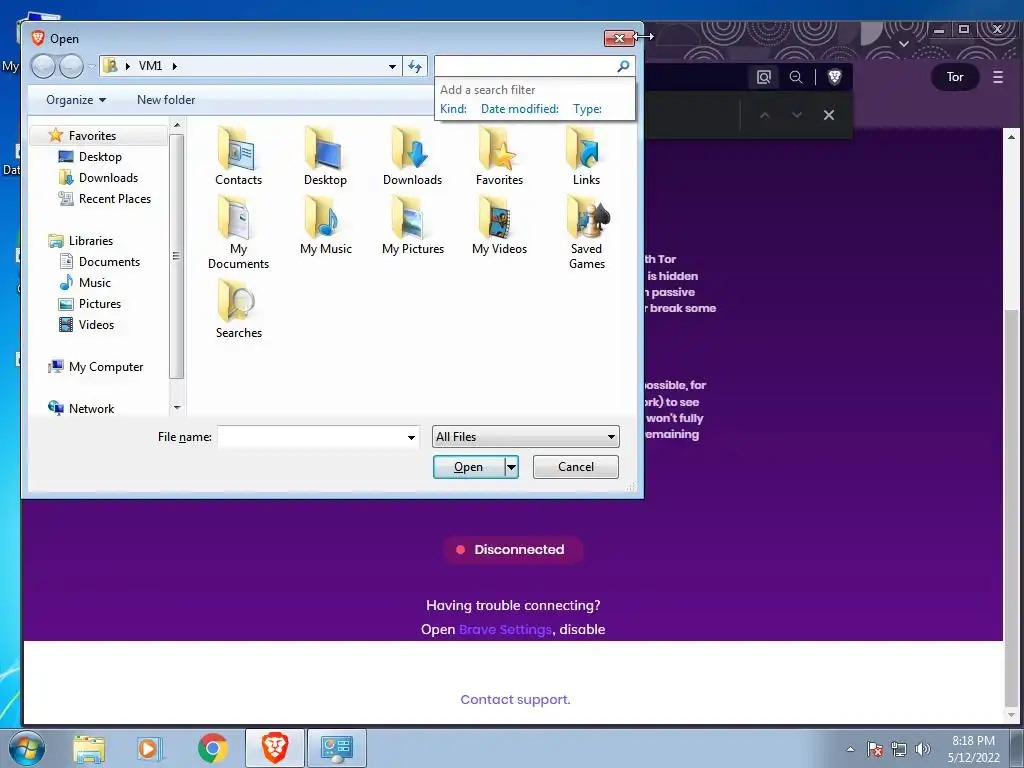Viewport: 1024px width, 768px height.
Task: Select the Searches folder
Action: click(x=238, y=308)
